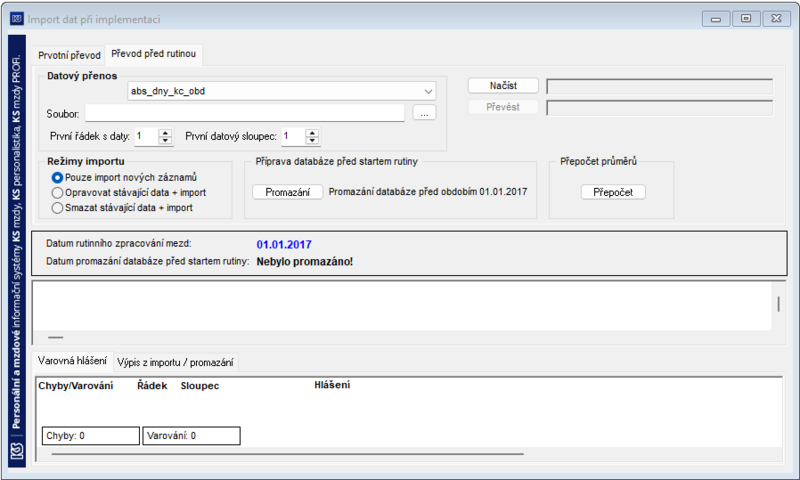This screenshot has height=480, width=800.
Task: Click 'Varování: 0' counter box
Action: point(191,436)
